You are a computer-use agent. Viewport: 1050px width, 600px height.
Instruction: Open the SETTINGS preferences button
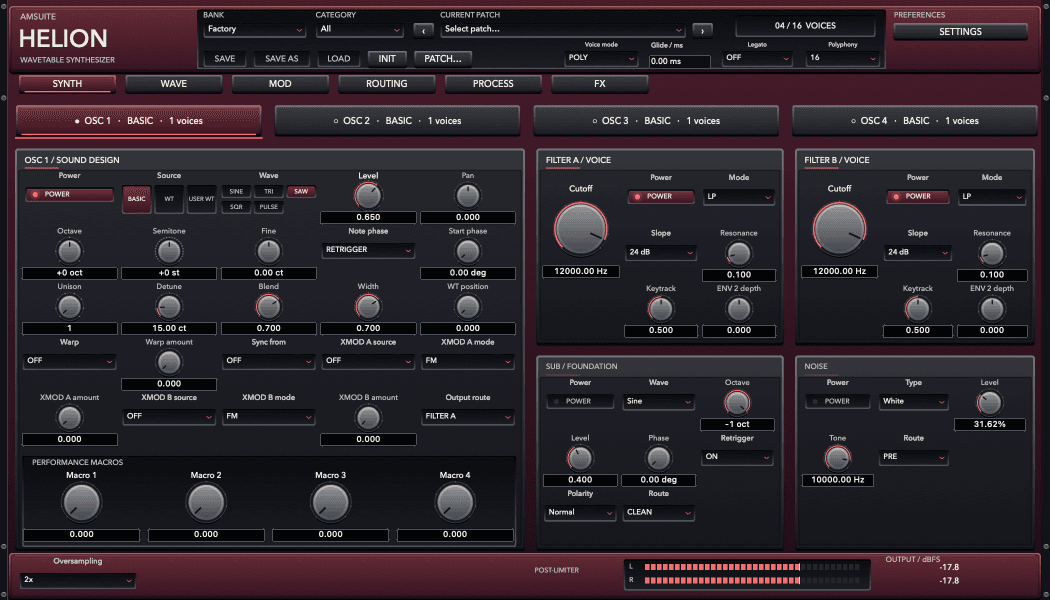pyautogui.click(x=960, y=31)
